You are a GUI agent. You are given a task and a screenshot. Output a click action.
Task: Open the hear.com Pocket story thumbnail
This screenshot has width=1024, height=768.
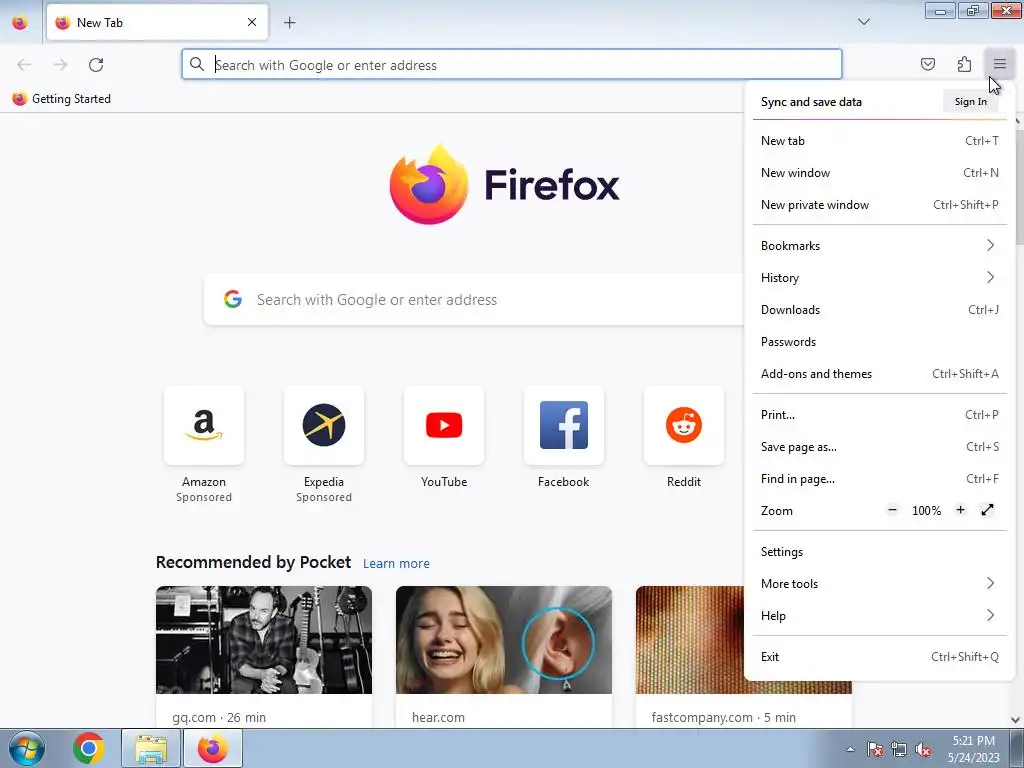pos(504,640)
